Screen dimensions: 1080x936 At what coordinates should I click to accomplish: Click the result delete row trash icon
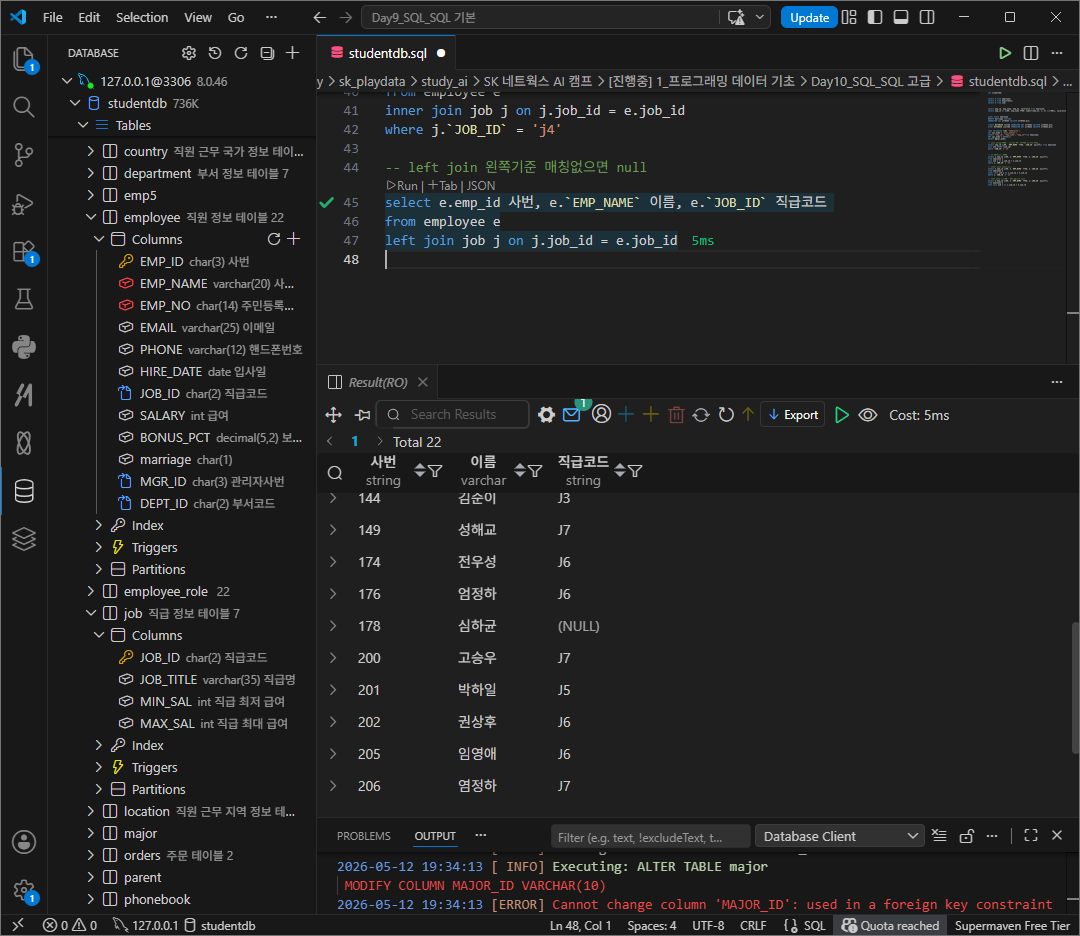point(676,415)
